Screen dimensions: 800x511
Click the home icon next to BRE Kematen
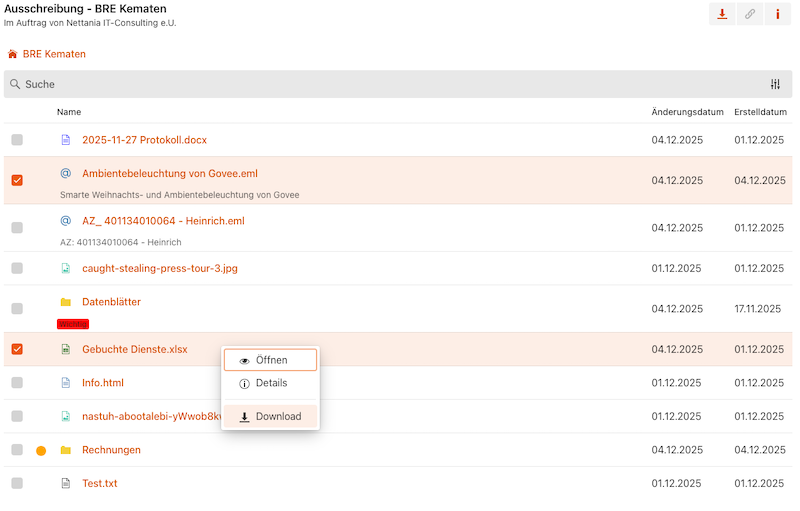(x=12, y=54)
